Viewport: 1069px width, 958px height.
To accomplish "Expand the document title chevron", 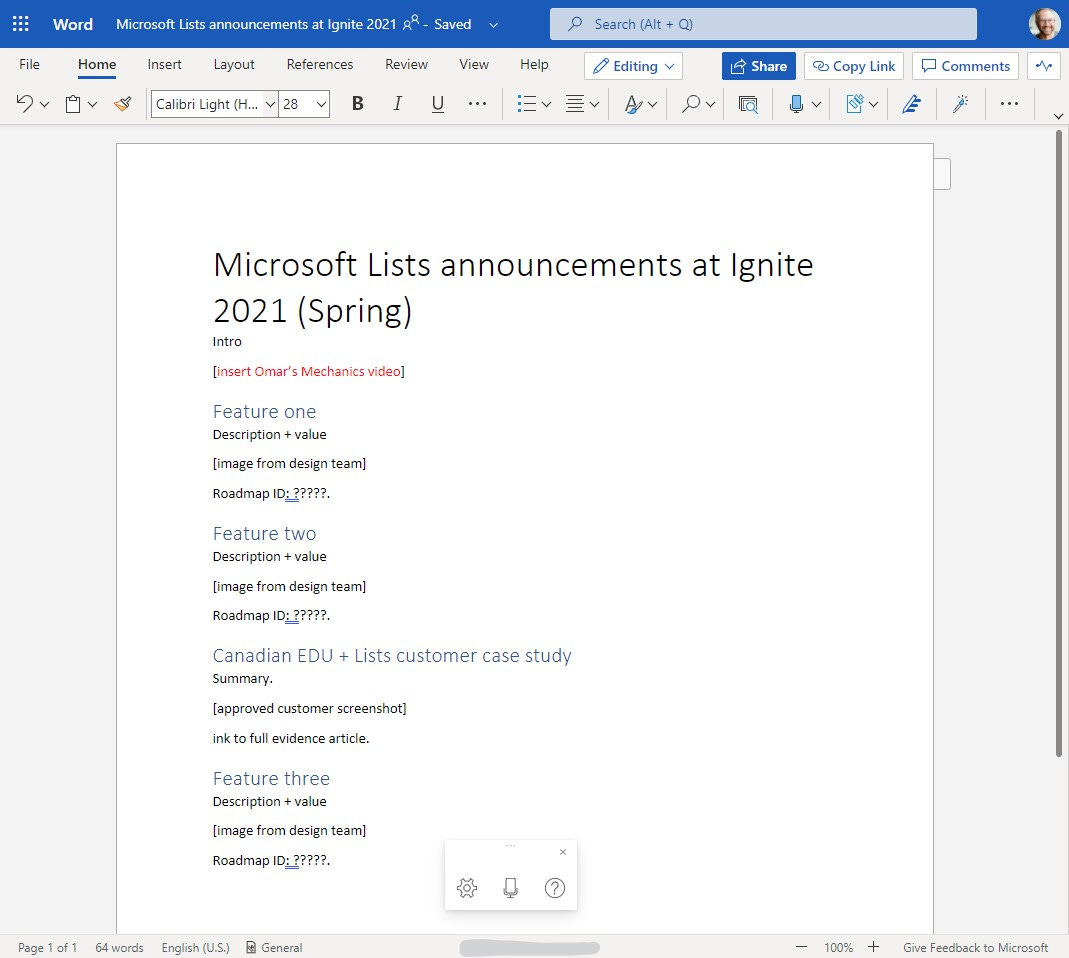I will pos(494,25).
